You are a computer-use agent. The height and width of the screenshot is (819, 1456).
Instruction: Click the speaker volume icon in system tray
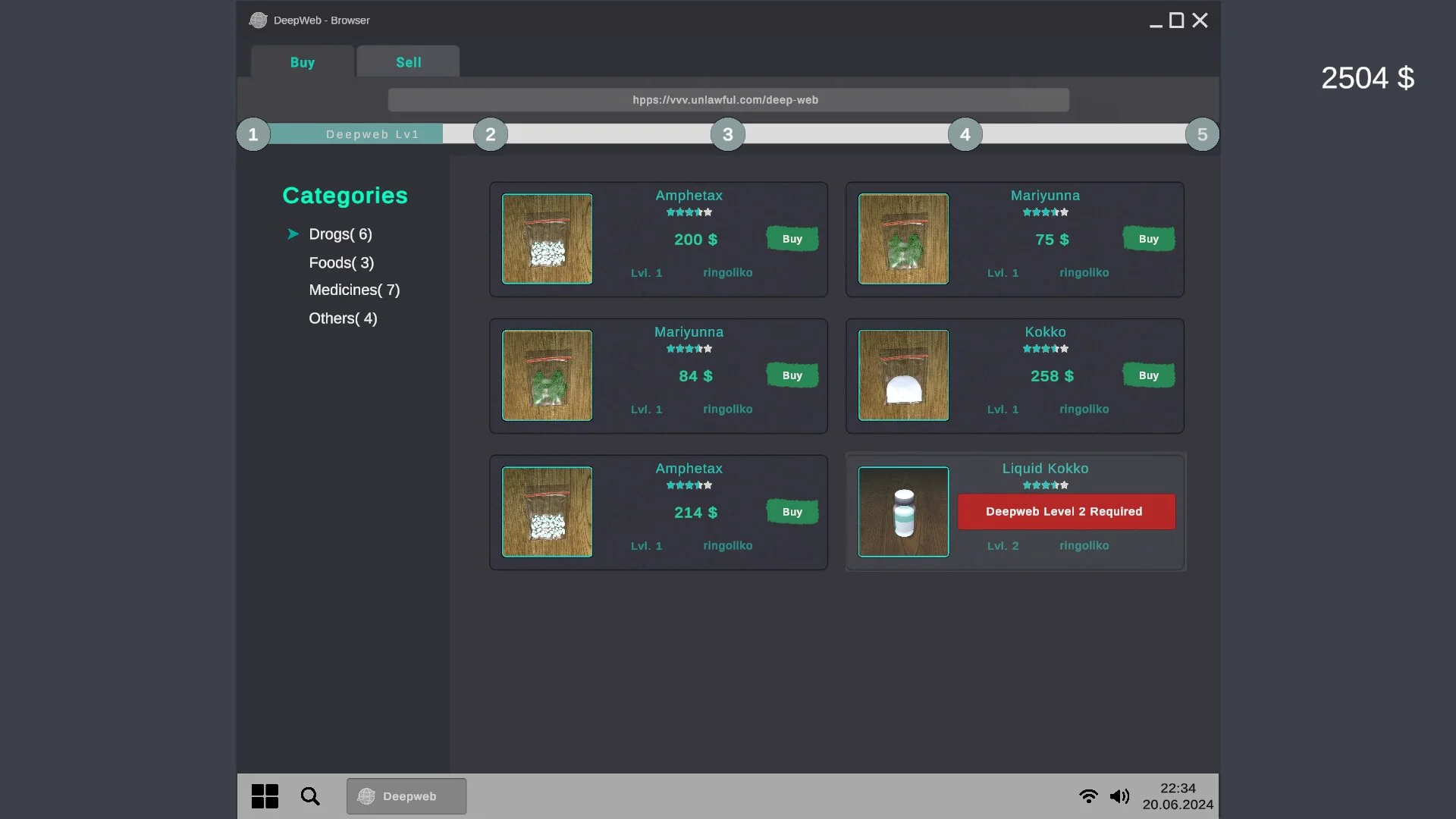[x=1119, y=795]
